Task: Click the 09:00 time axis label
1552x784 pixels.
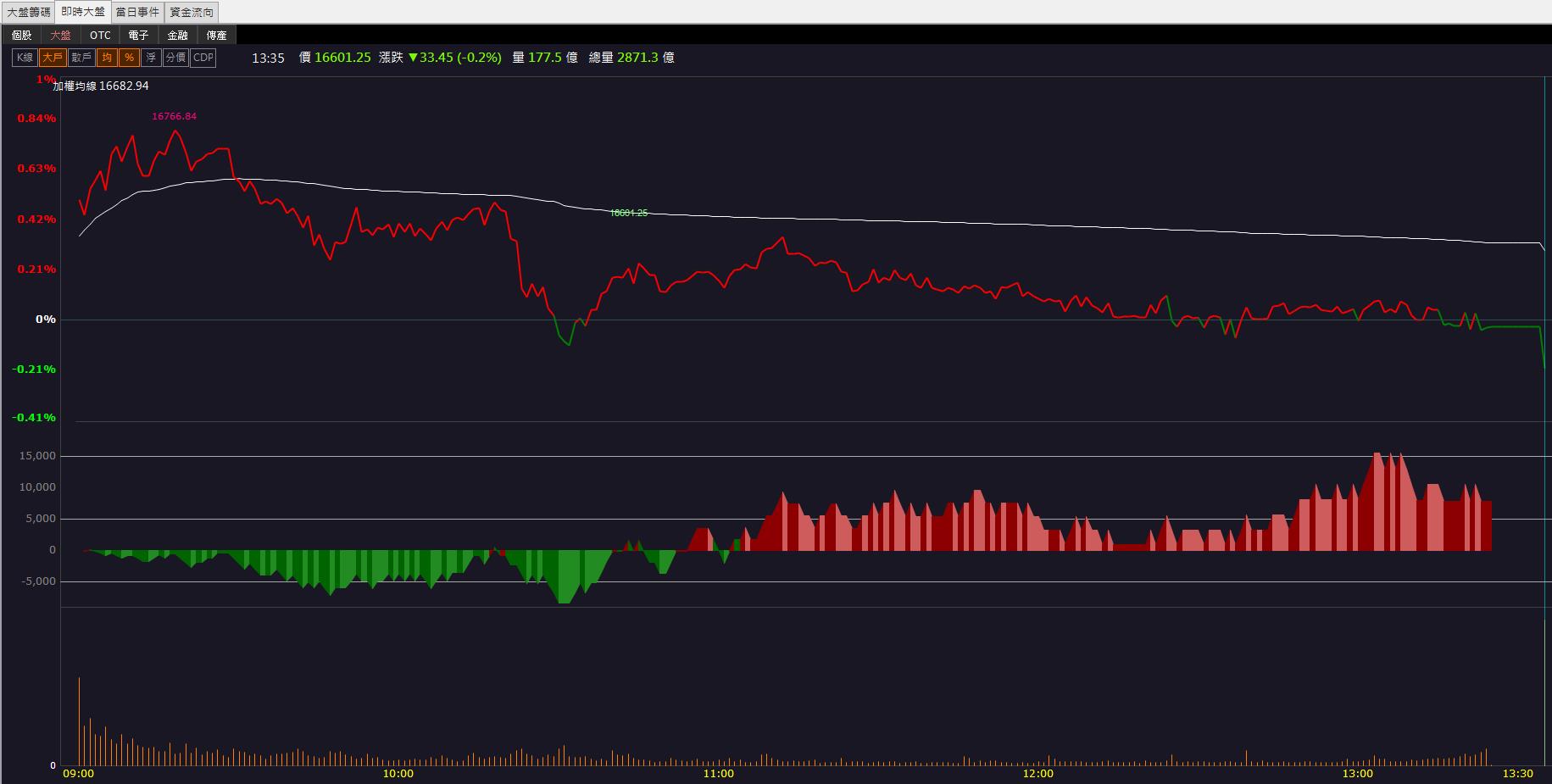Action: pos(79,774)
